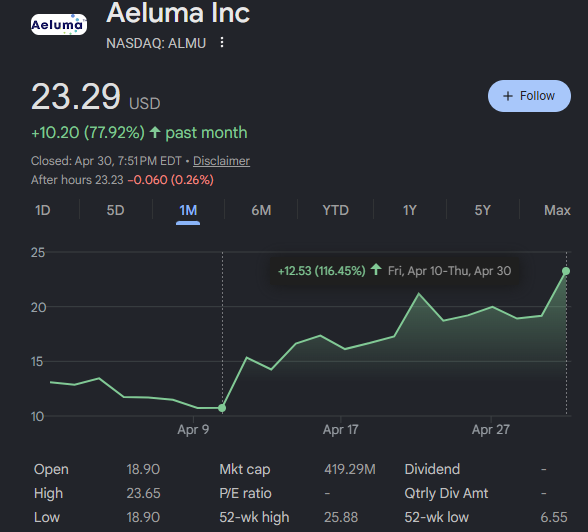Click the Apr 17 axis label
Screen dimensions: 588x532
tap(340, 429)
